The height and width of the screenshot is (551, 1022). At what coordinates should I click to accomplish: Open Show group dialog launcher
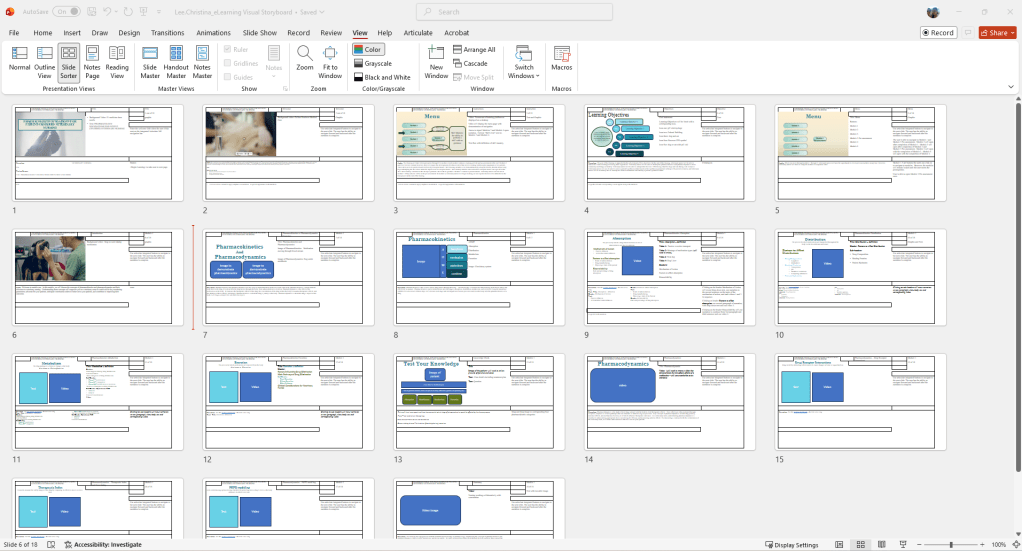pos(285,89)
